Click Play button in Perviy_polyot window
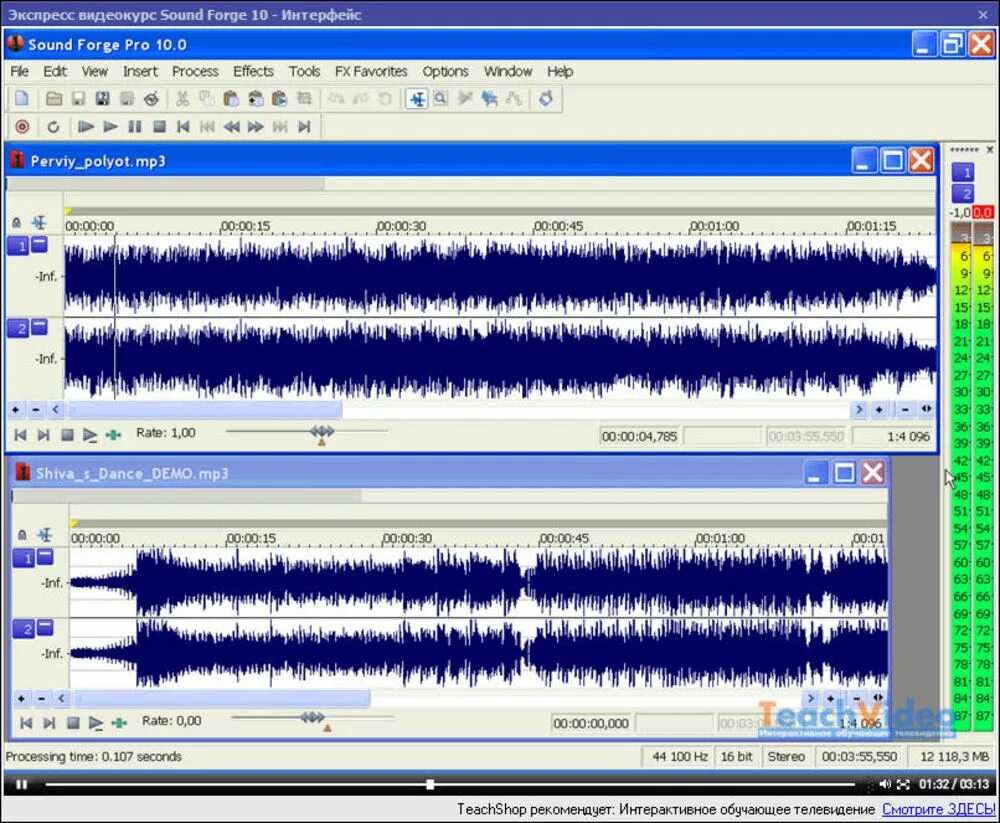Screen dimensions: 1000x823 pyautogui.click(x=90, y=435)
